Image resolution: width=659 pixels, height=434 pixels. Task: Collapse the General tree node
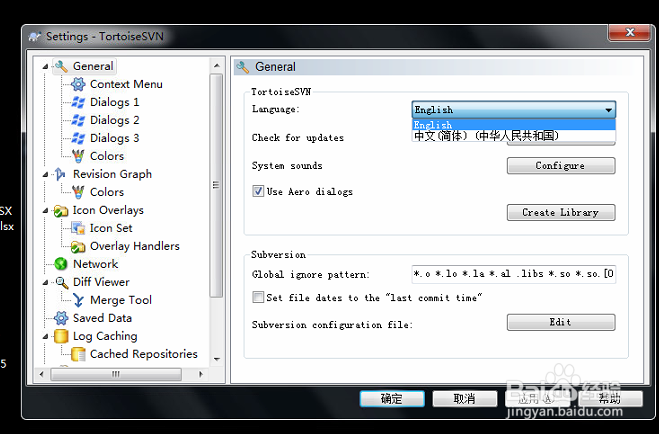[45, 66]
